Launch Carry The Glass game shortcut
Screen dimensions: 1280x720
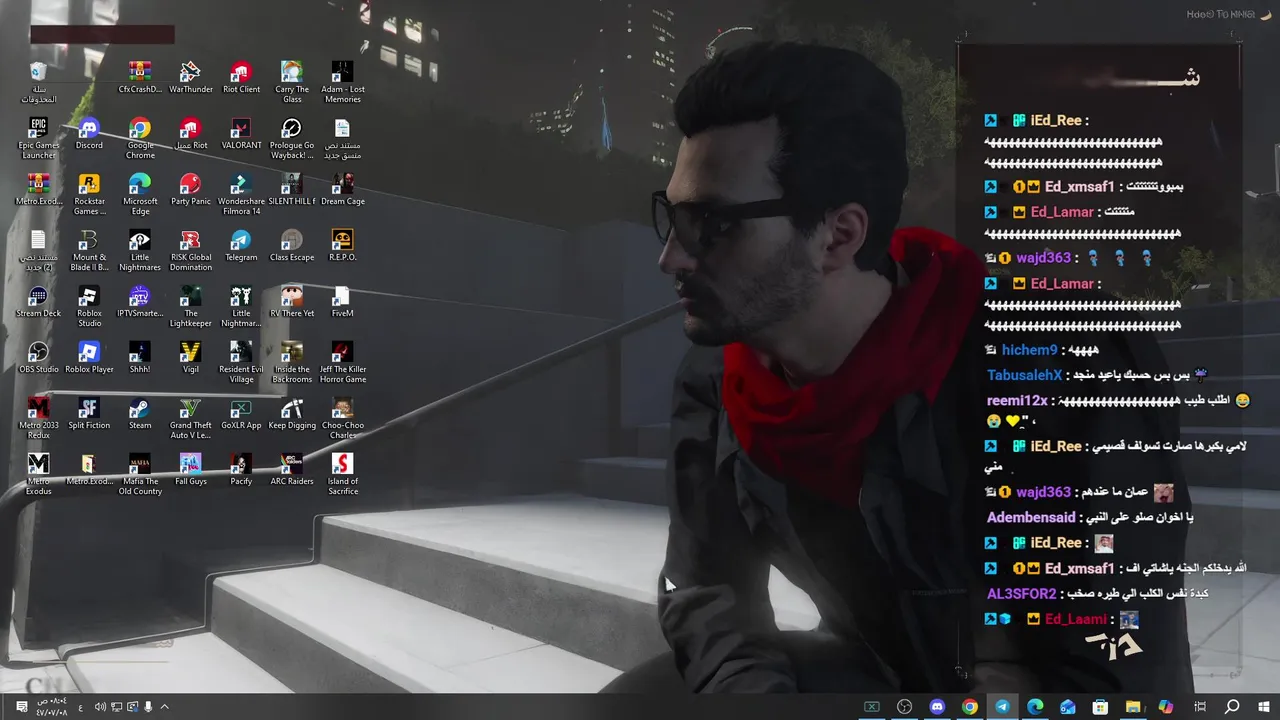click(x=292, y=82)
